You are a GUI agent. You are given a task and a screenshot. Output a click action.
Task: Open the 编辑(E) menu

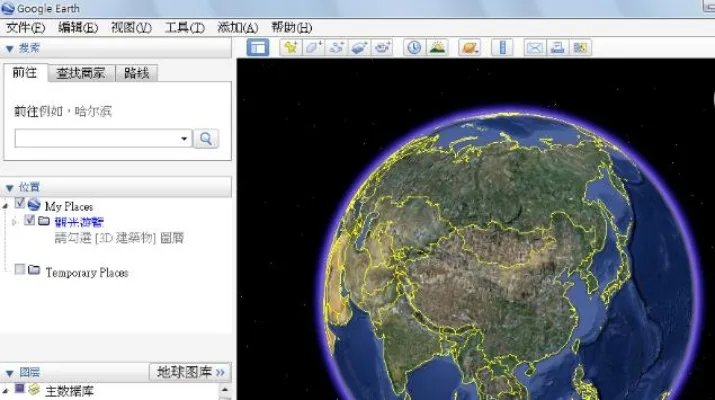78,28
